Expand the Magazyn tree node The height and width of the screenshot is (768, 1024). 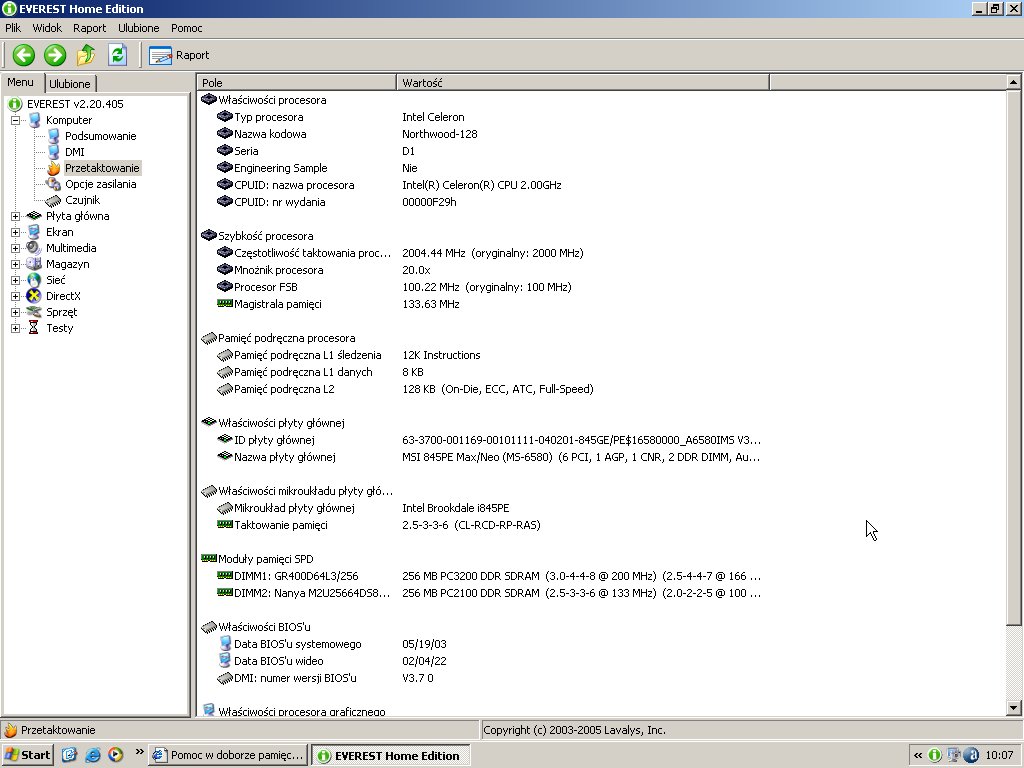16,264
